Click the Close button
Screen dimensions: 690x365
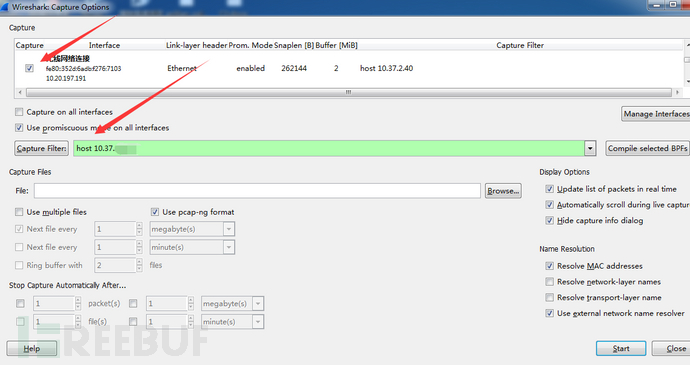tap(671, 349)
